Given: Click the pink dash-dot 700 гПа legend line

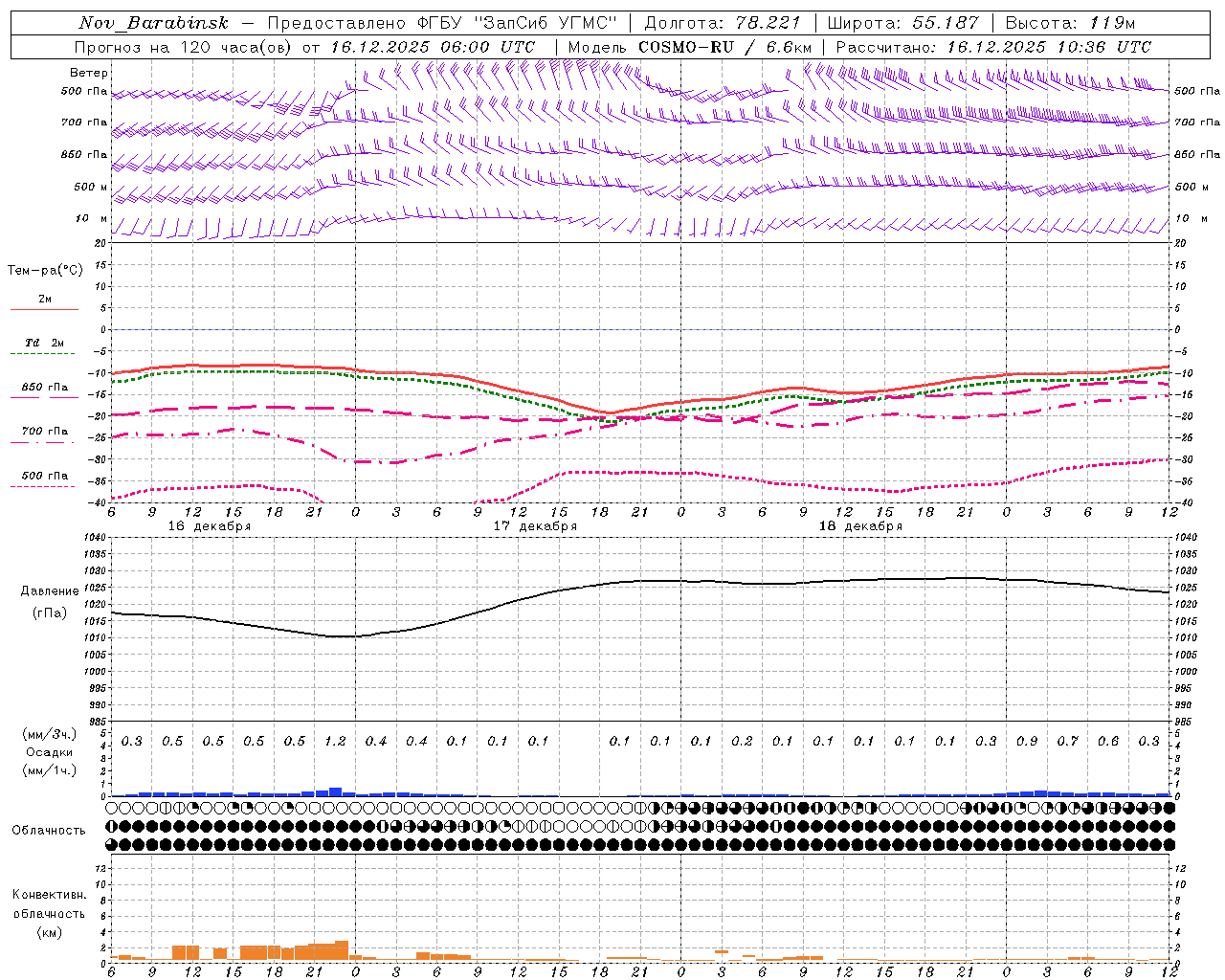Looking at the screenshot, I should [x=44, y=442].
